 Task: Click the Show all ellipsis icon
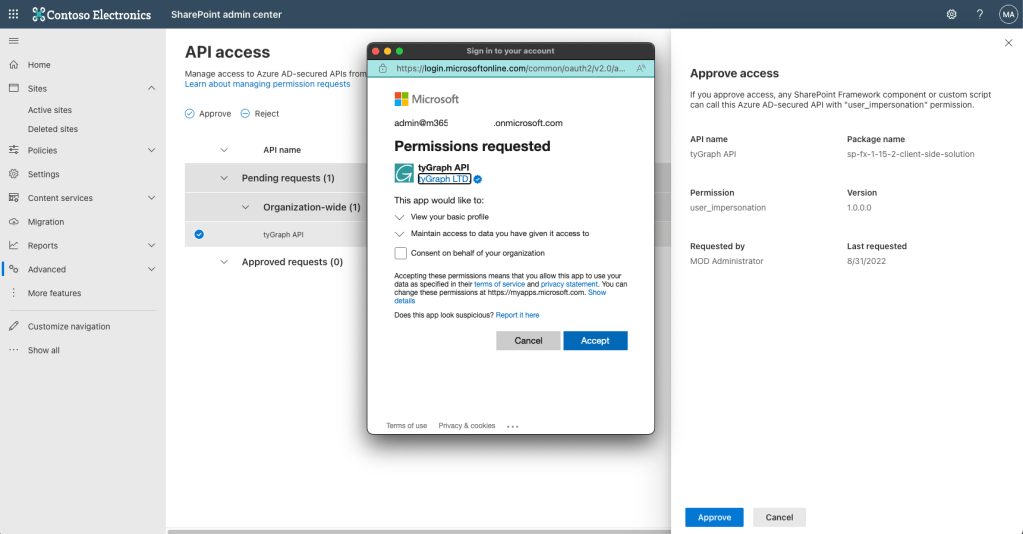click(14, 350)
